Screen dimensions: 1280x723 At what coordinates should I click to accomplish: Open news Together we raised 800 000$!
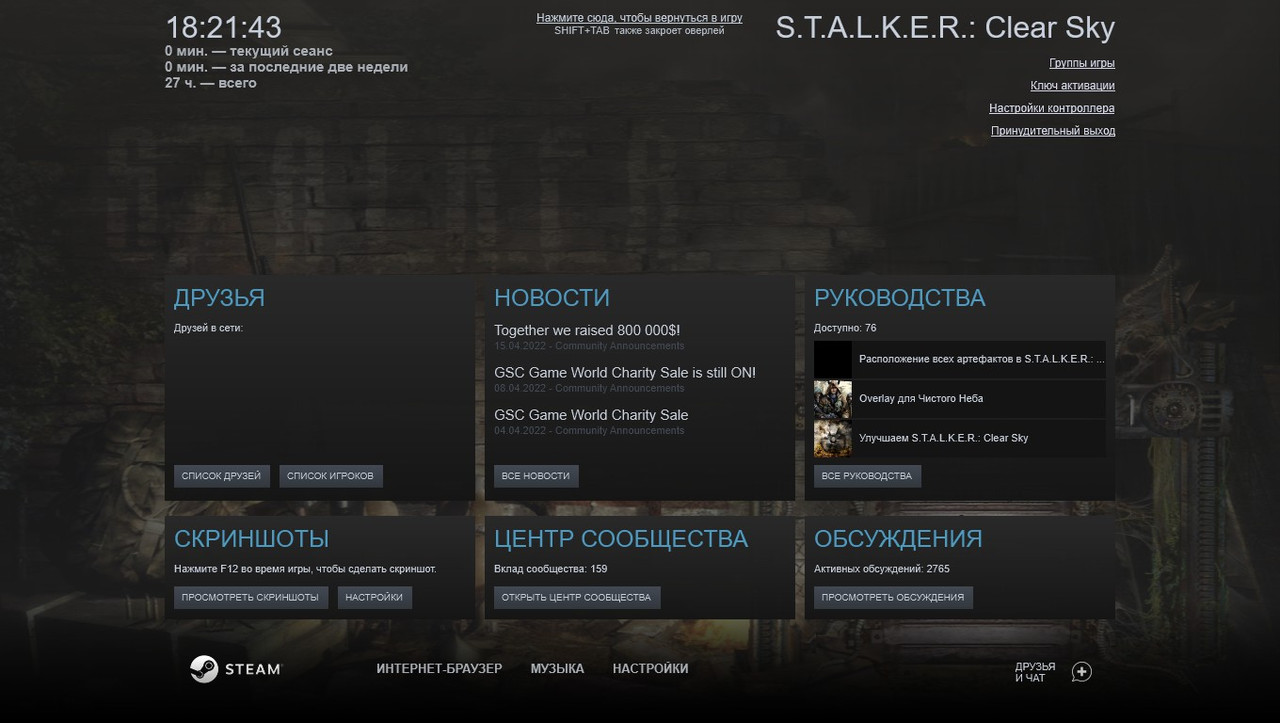point(587,330)
